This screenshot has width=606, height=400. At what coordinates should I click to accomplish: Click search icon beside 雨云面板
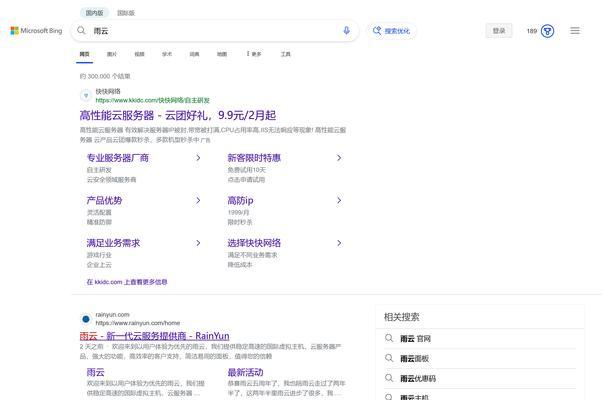[389, 358]
